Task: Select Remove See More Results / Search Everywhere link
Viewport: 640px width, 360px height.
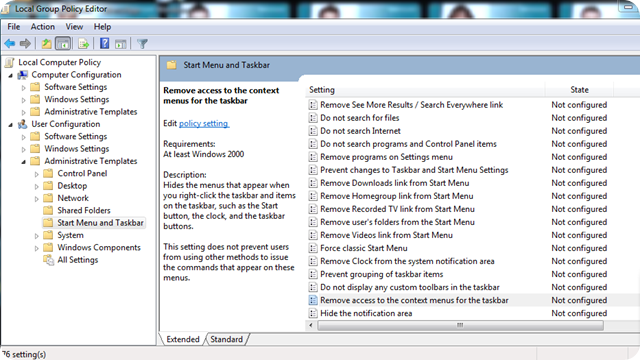Action: 411,105
